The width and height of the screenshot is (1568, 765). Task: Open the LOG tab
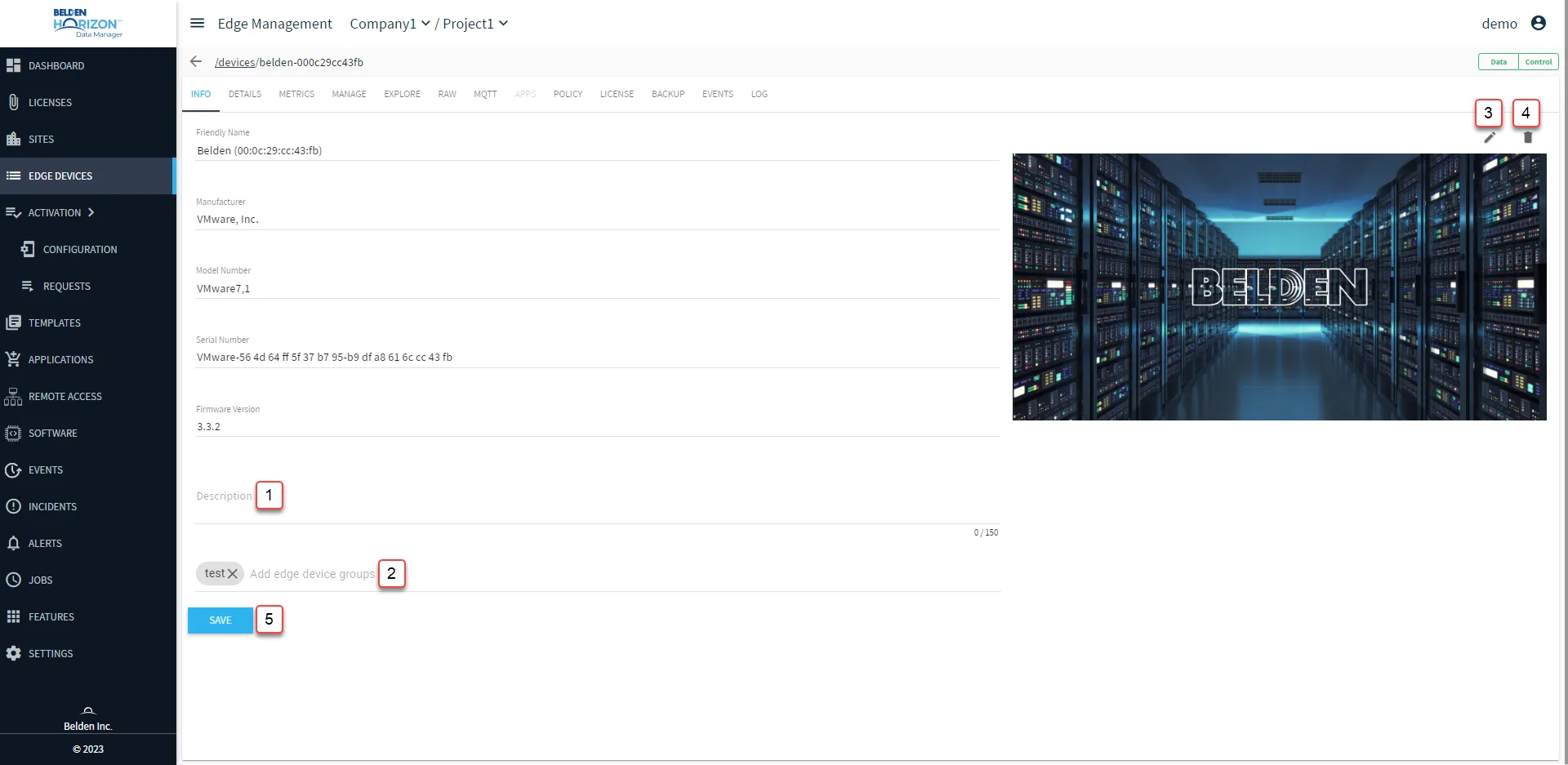pos(759,94)
